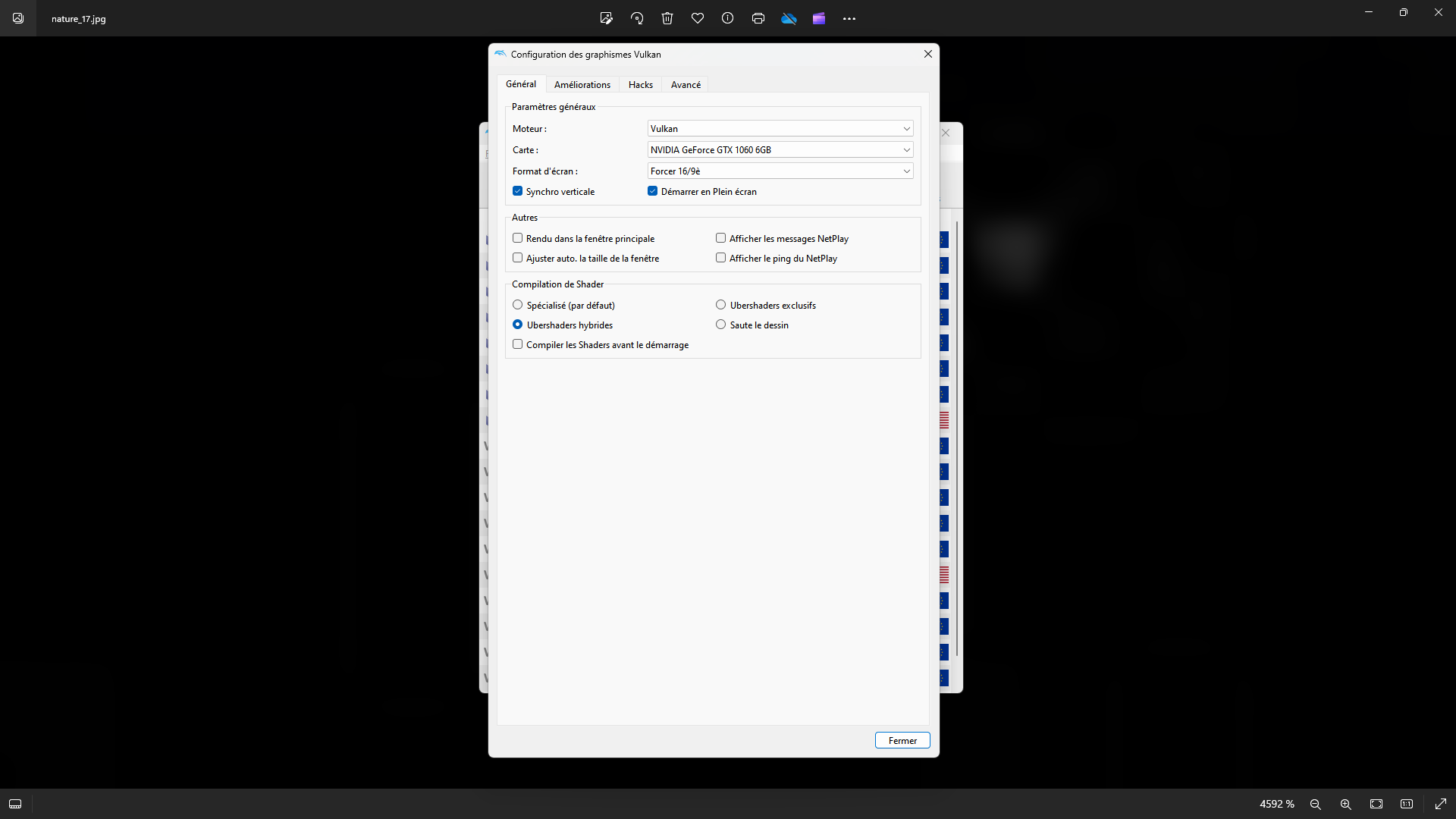
Task: Select Ubershaders hybrides radio option
Action: coord(518,325)
